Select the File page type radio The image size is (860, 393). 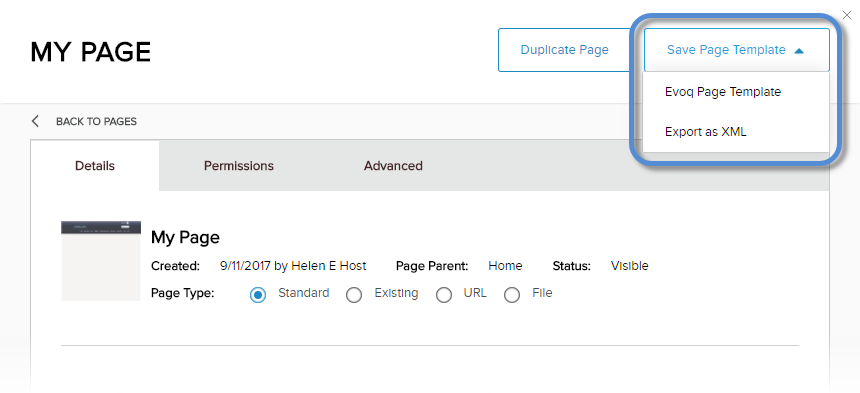(512, 295)
